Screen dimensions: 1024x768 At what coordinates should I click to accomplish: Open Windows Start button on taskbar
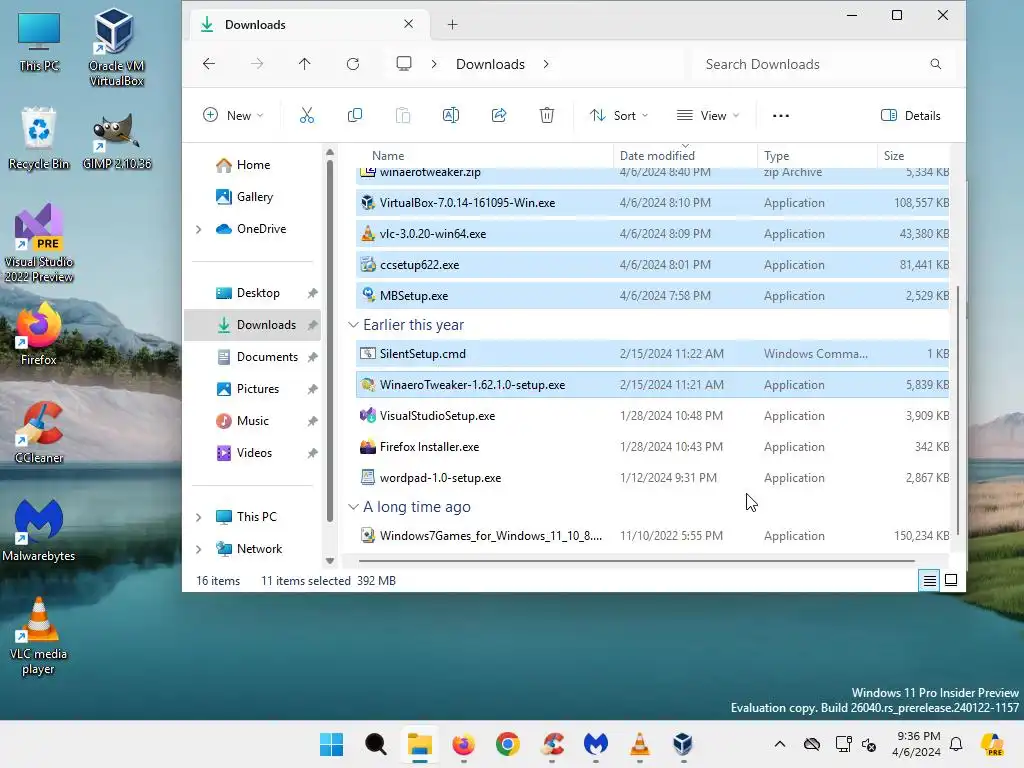[332, 744]
